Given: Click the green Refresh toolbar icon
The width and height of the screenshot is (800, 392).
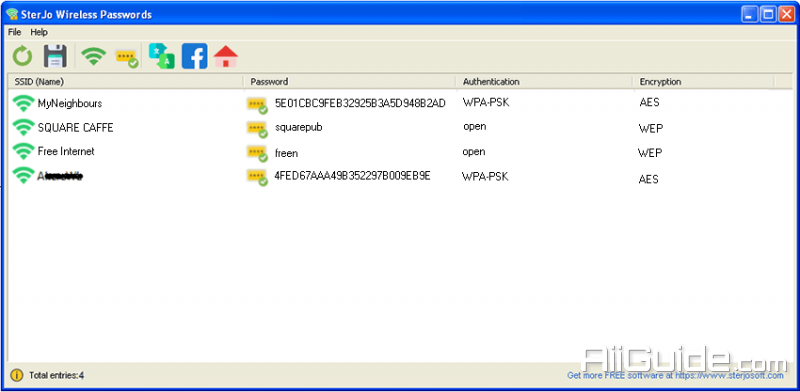Looking at the screenshot, I should click(x=22, y=56).
